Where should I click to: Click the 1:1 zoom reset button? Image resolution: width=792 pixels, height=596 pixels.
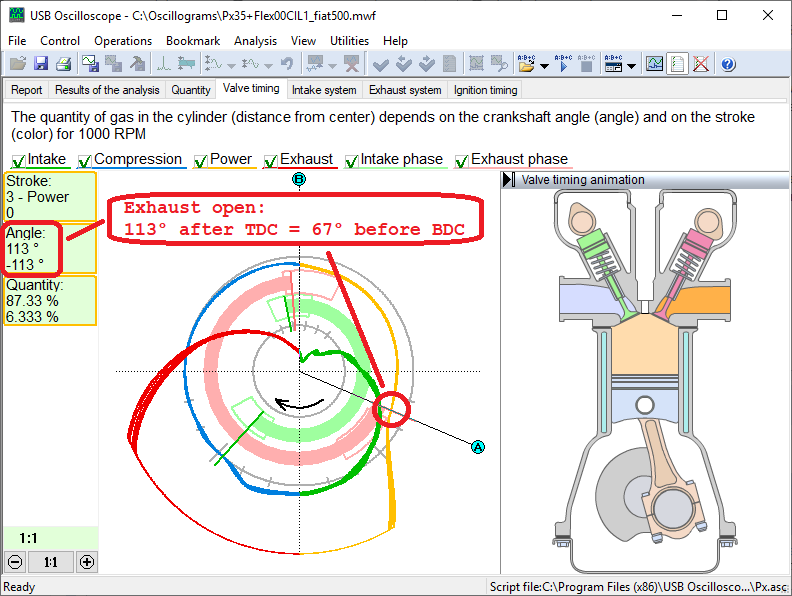click(x=50, y=562)
